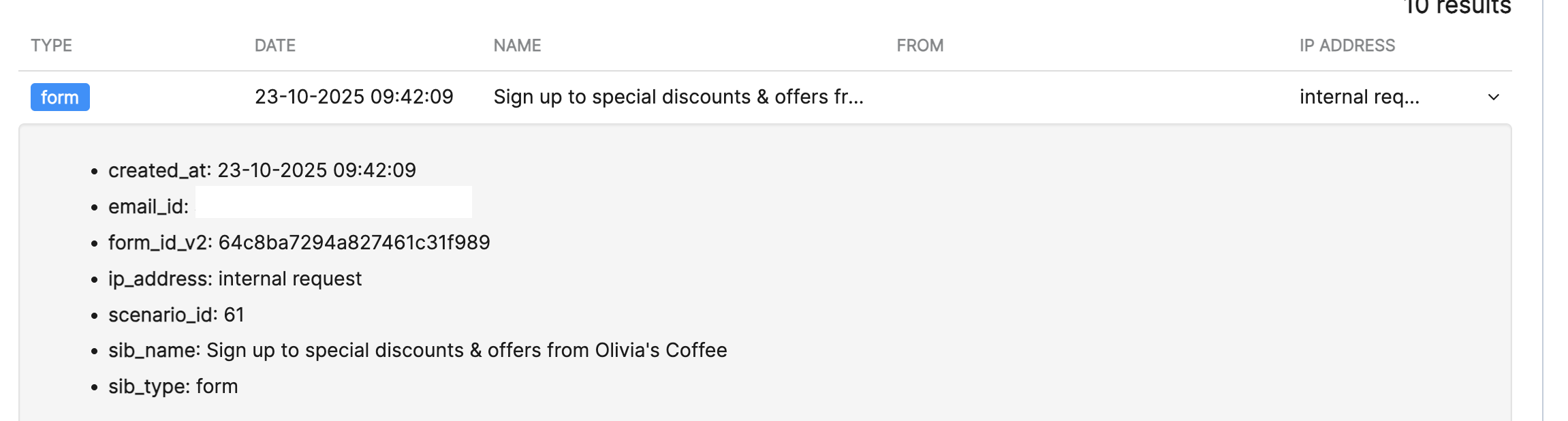
Task: Click the form_id_v2 value 64c8ba7294a827461c31f989
Action: click(x=354, y=243)
